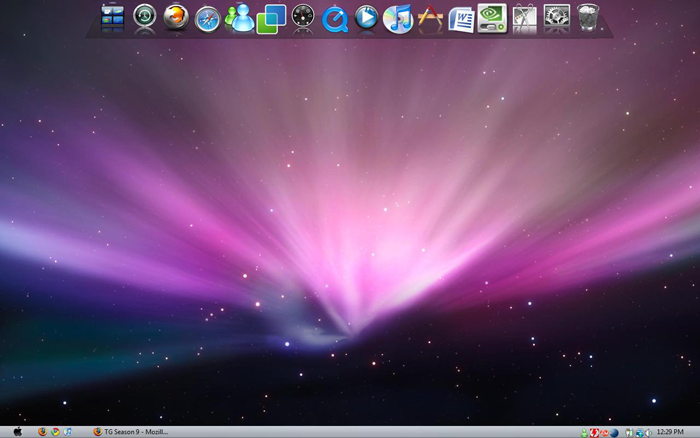Open the network status tray icon
The image size is (700, 438).
point(638,432)
